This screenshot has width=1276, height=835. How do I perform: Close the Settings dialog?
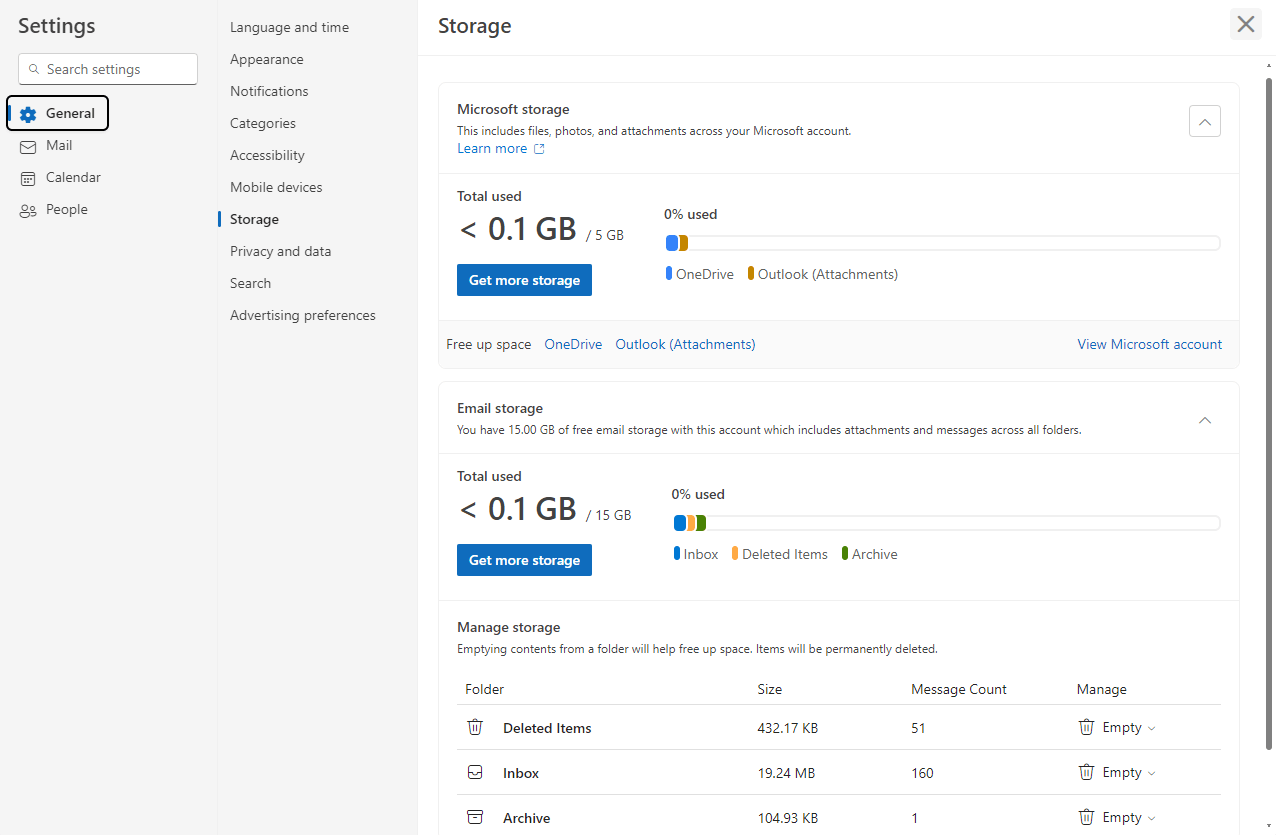point(1246,24)
